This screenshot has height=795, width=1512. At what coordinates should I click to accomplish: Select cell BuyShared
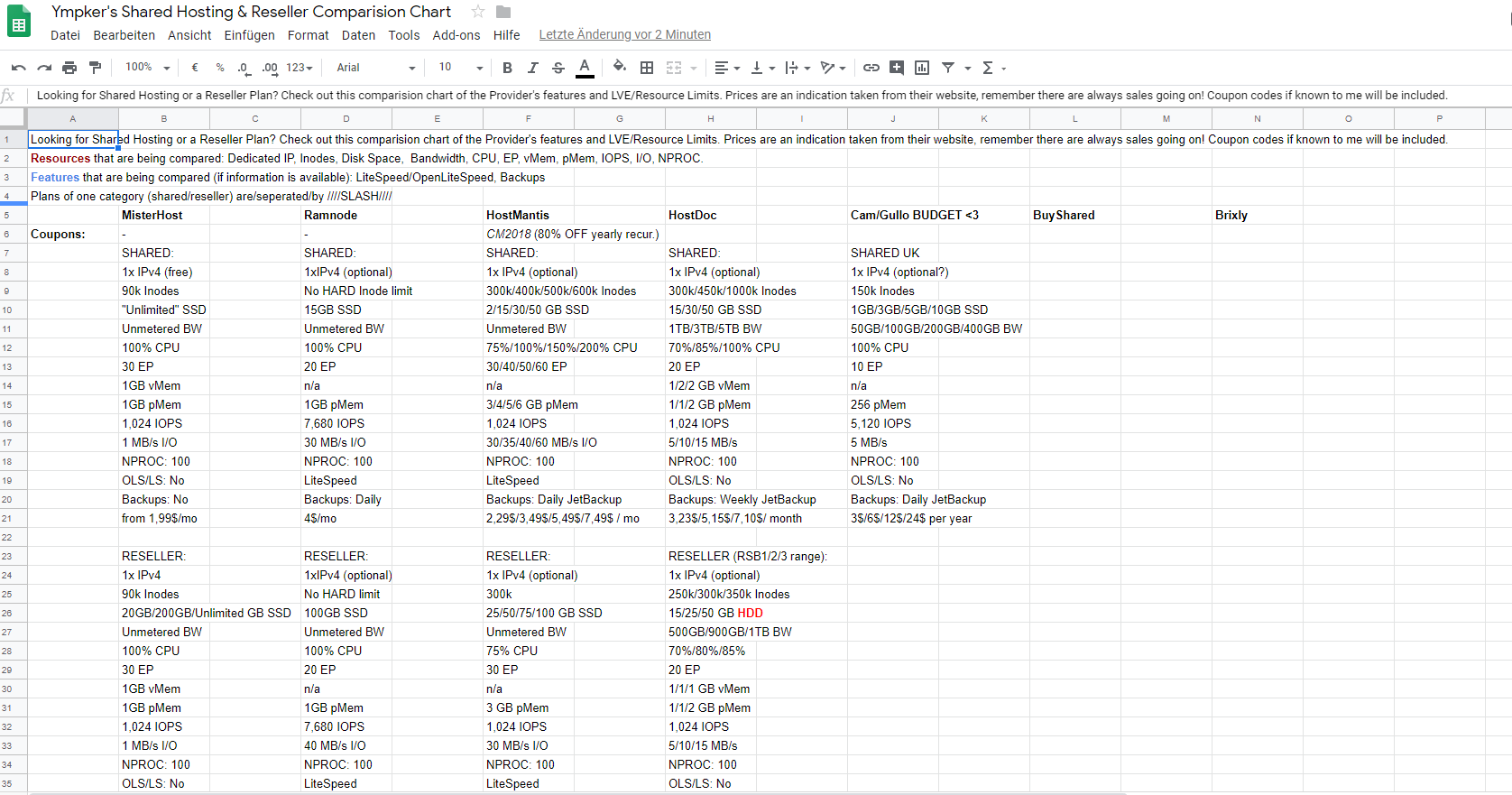[1075, 215]
